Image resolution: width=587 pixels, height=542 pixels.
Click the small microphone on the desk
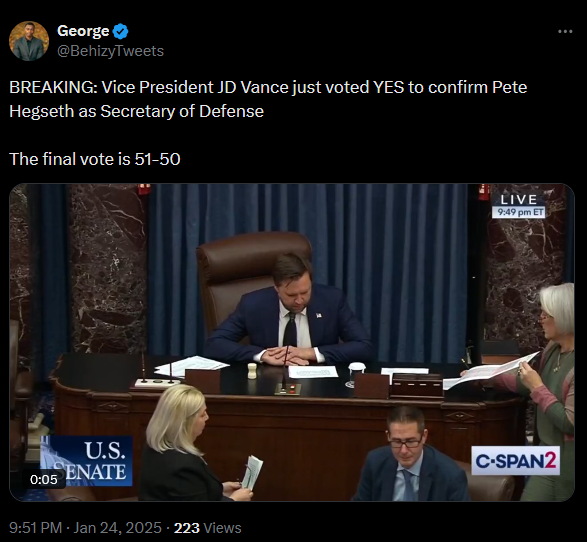[287, 371]
